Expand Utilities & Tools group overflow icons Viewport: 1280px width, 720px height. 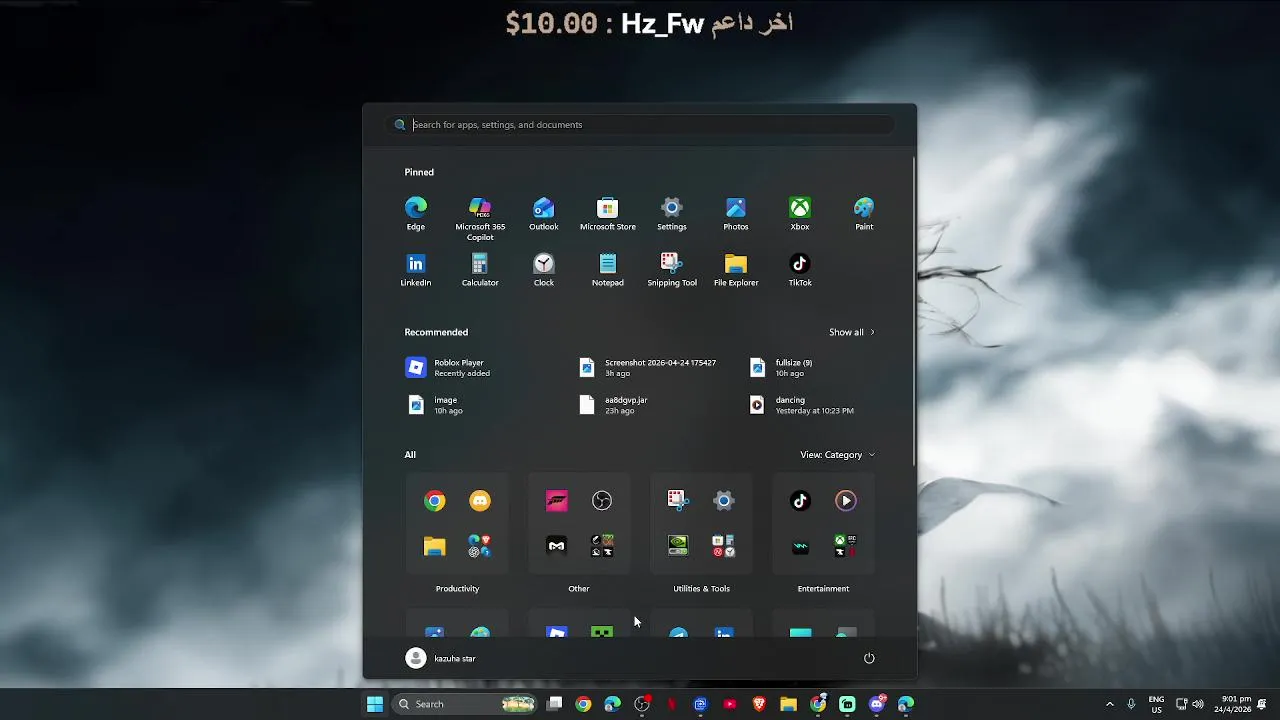(x=724, y=546)
